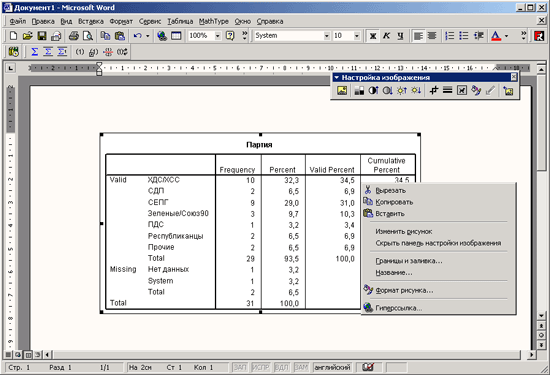Insert equation number (1) icon

click(80, 52)
